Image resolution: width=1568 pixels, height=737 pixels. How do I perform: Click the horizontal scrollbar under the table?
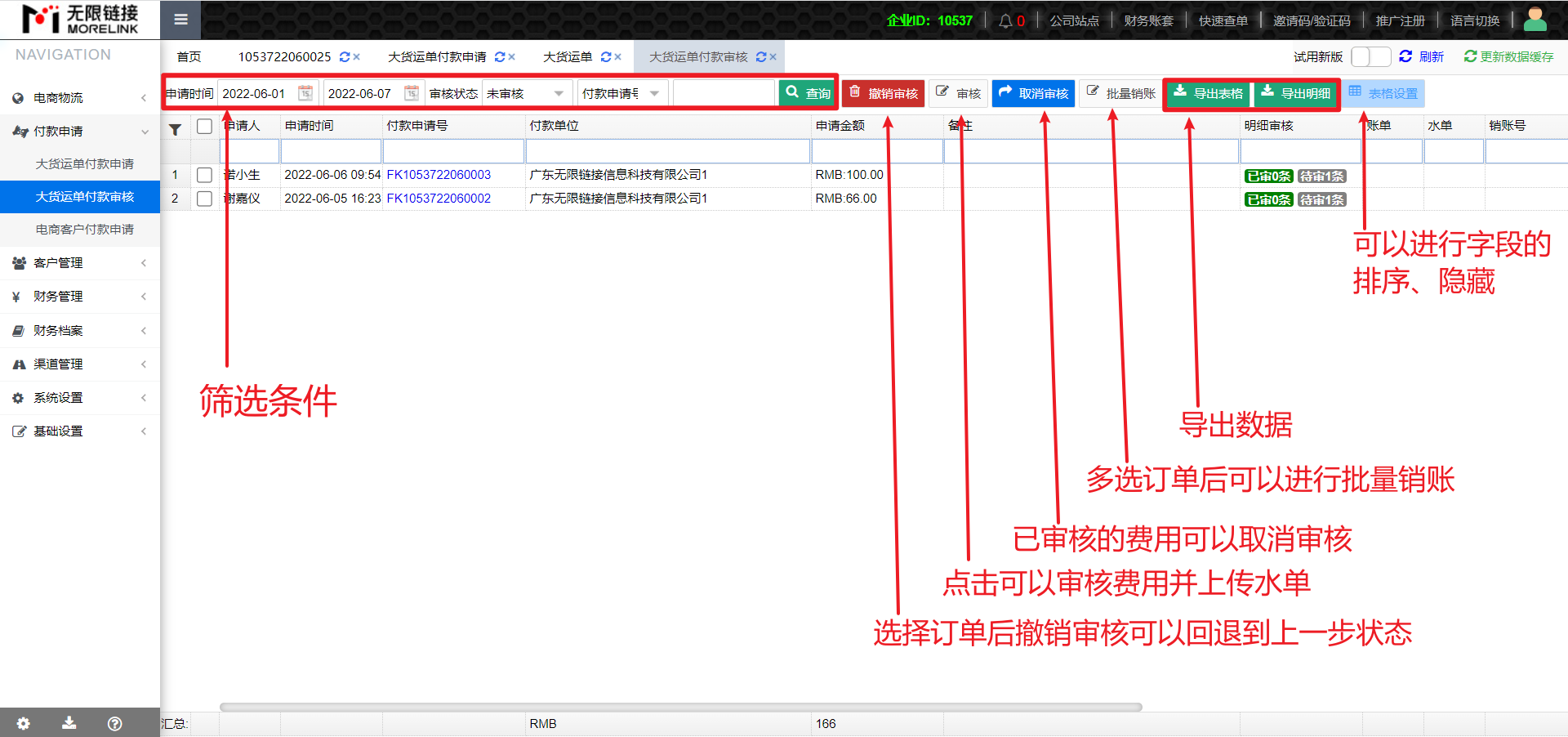click(680, 707)
